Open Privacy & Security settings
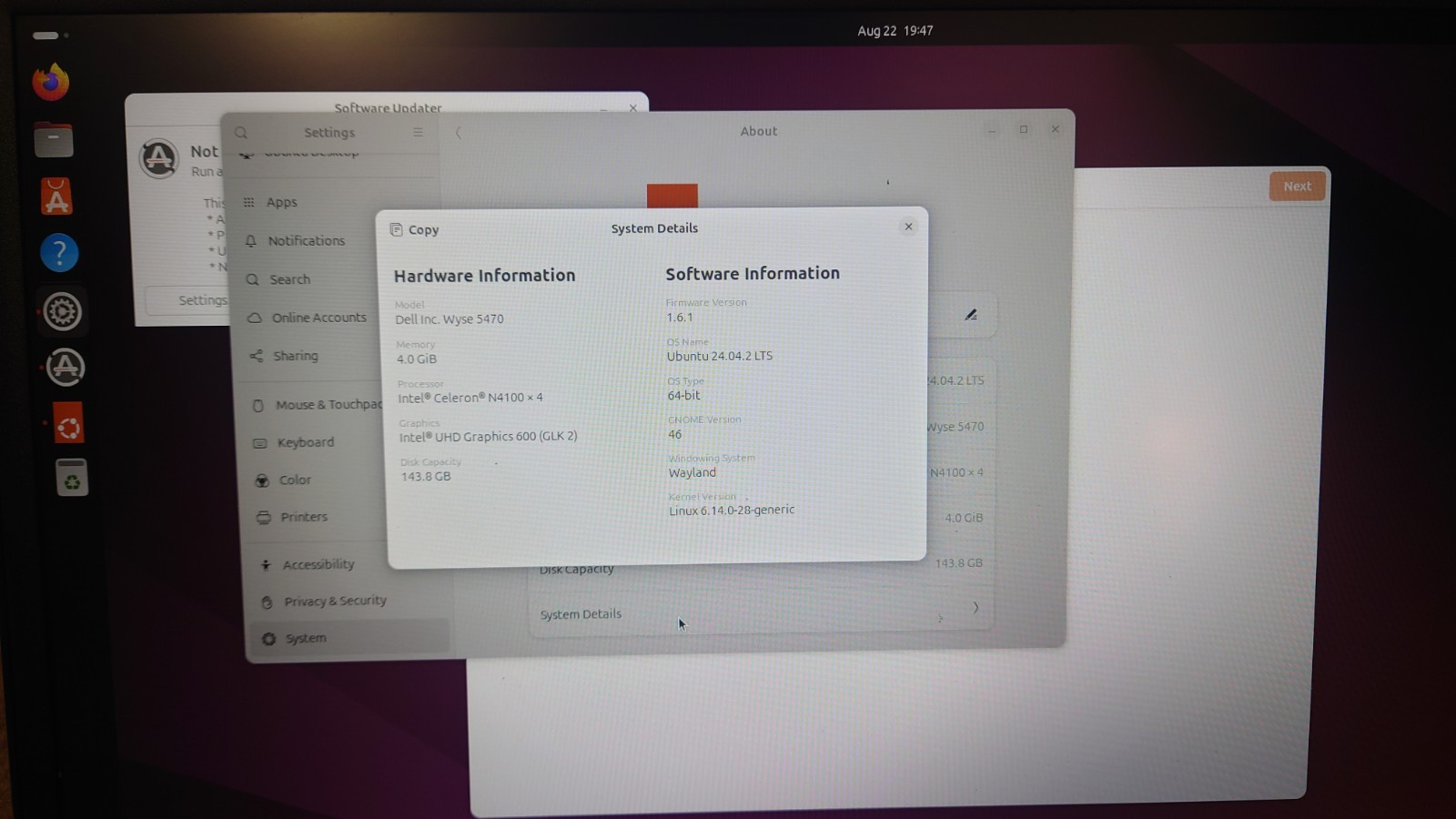The width and height of the screenshot is (1456, 819). pyautogui.click(x=334, y=602)
